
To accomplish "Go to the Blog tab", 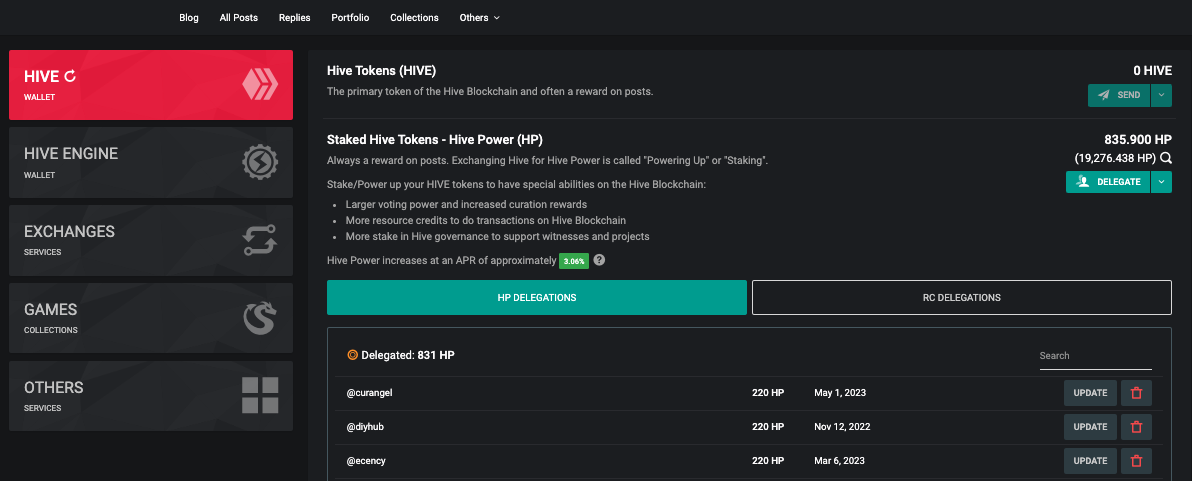I will tap(189, 17).
